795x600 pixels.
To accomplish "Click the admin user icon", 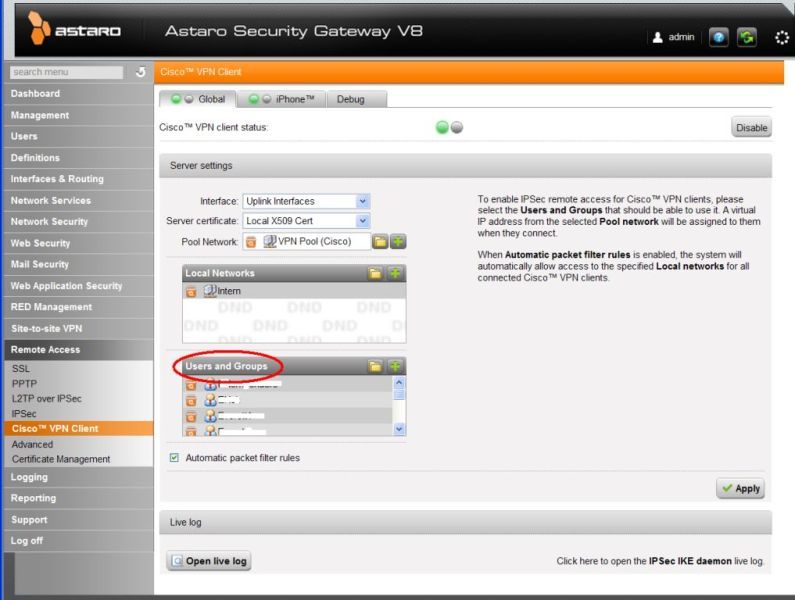I will [657, 37].
